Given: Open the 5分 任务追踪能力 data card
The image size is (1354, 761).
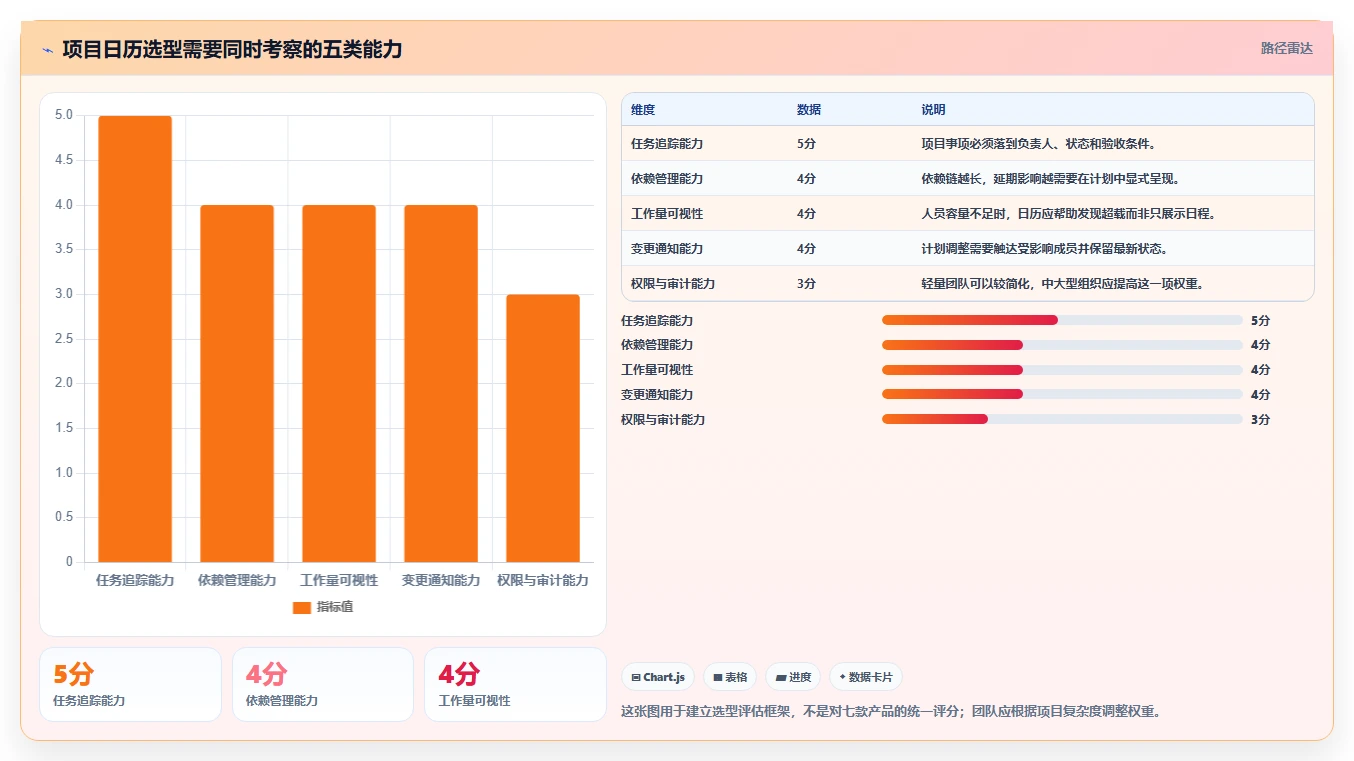Looking at the screenshot, I should click(130, 684).
